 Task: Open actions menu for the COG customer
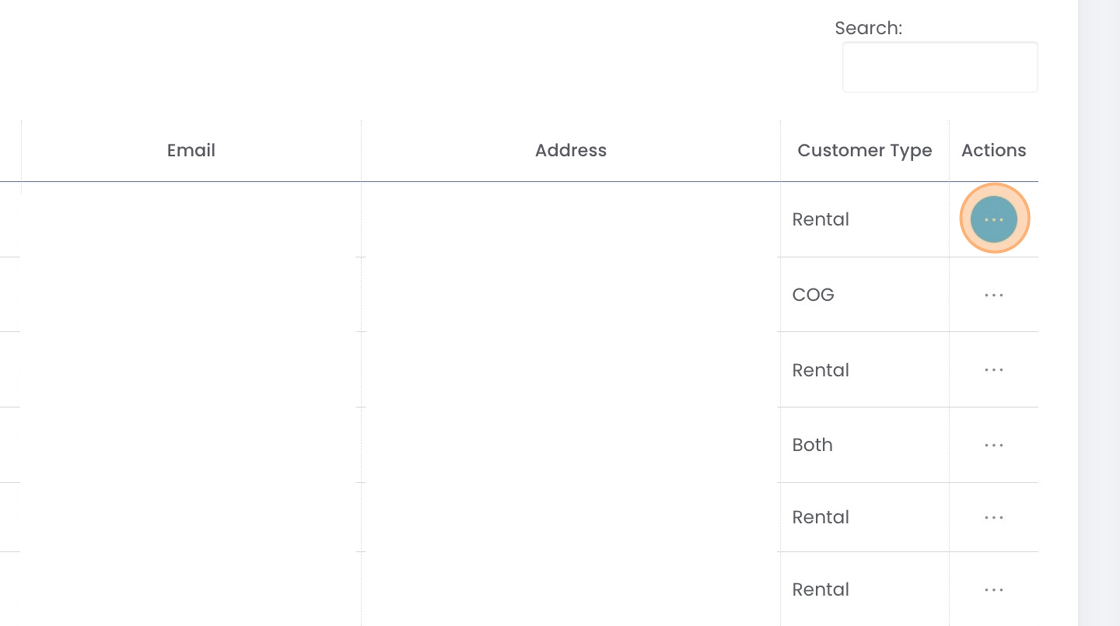[x=994, y=295]
